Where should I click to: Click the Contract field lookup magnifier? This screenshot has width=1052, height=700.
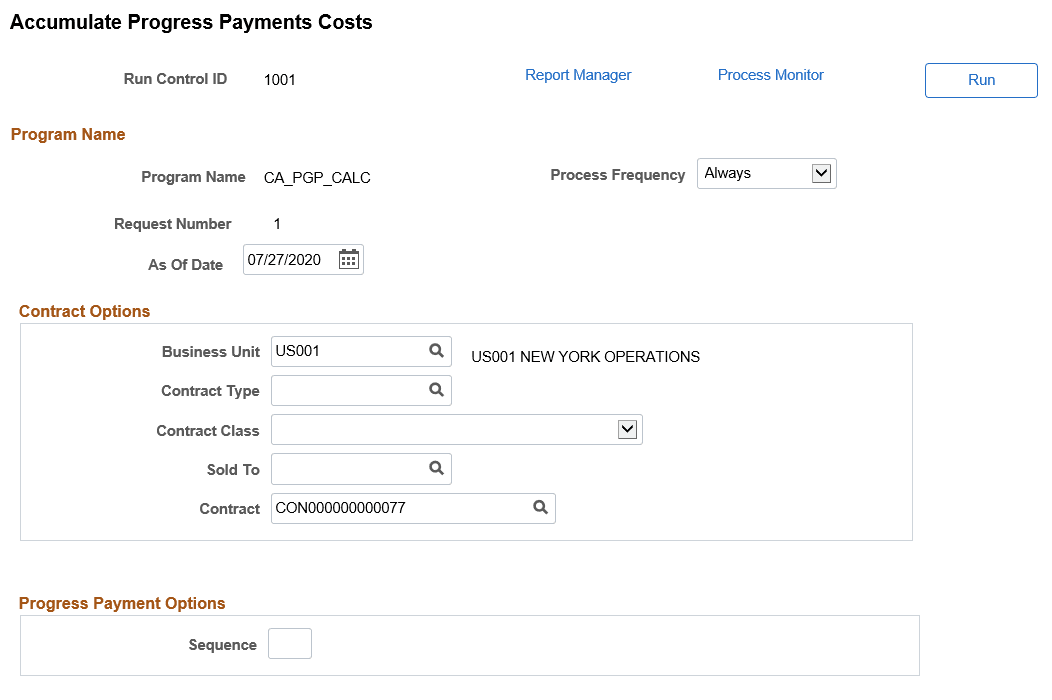[540, 508]
